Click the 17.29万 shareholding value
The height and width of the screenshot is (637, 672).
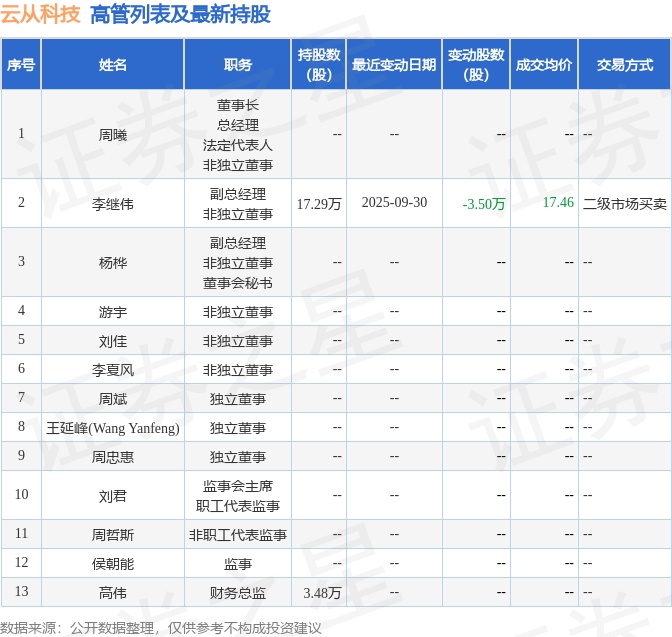click(x=319, y=204)
